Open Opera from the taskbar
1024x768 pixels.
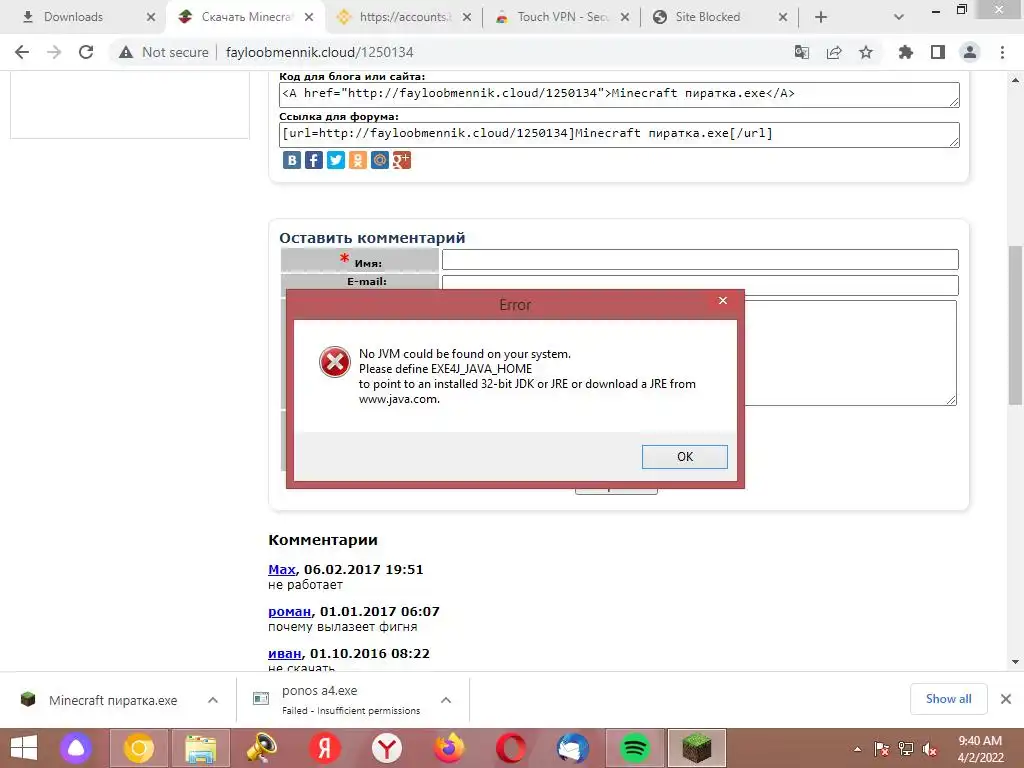(x=511, y=748)
